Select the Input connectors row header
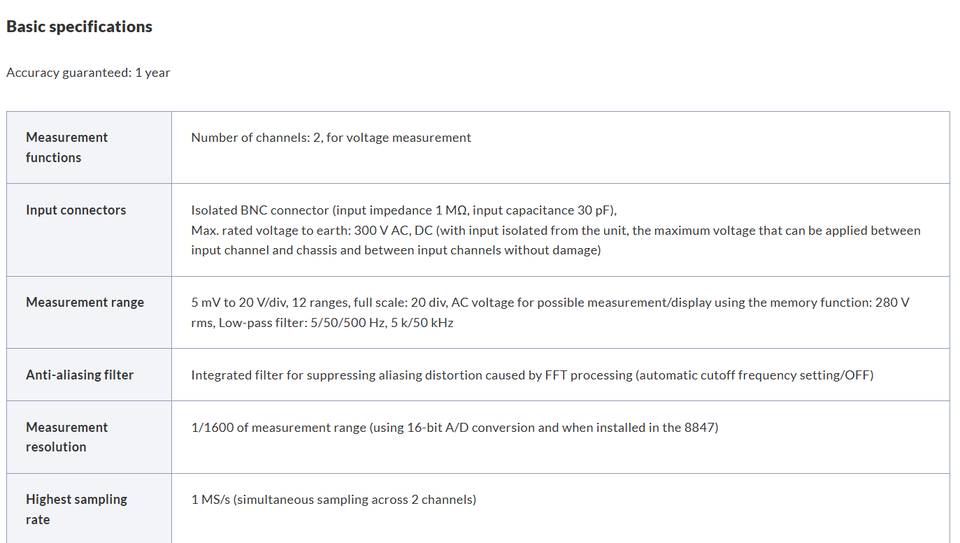Screen dimensions: 960x543 click(89, 230)
